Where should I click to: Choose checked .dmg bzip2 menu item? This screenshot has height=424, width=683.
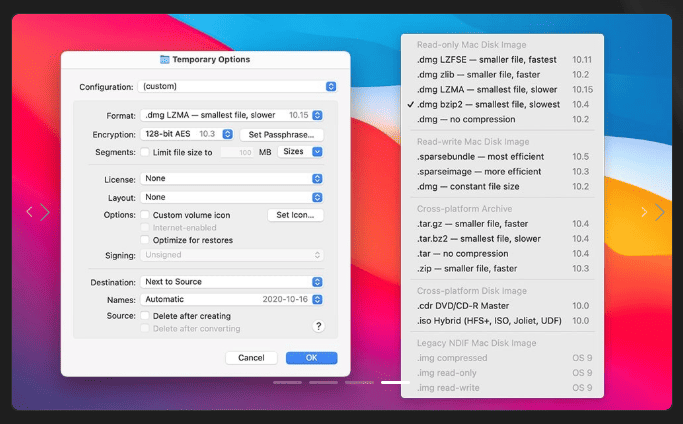[x=502, y=104]
